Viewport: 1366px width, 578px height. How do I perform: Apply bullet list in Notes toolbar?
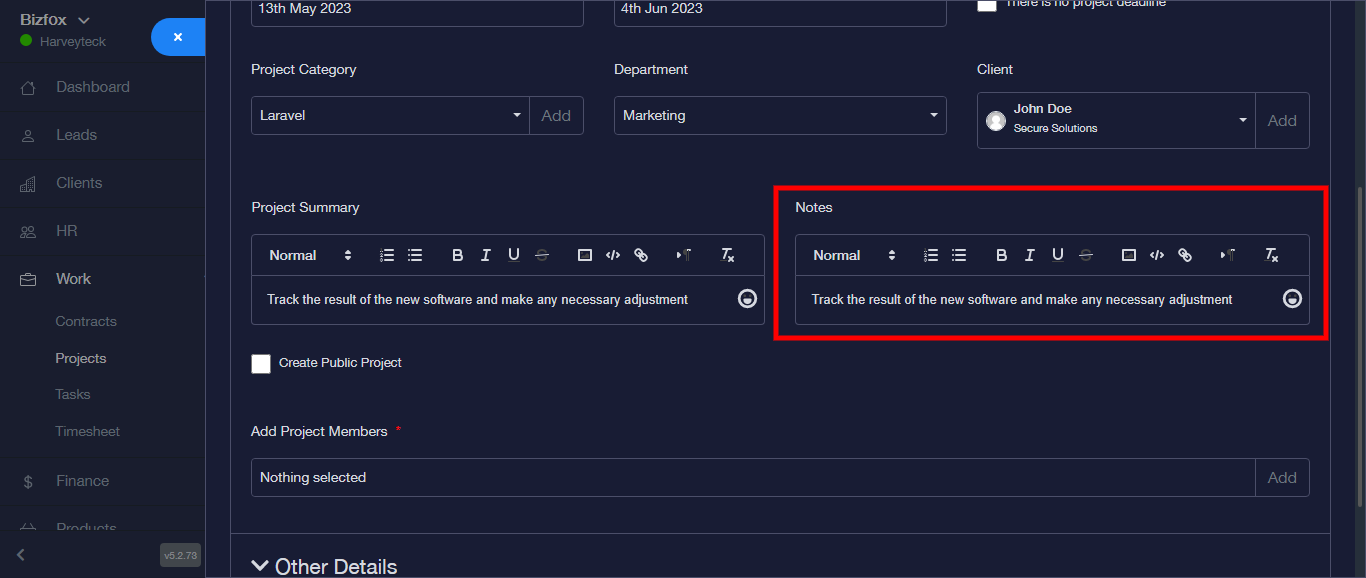tap(959, 255)
